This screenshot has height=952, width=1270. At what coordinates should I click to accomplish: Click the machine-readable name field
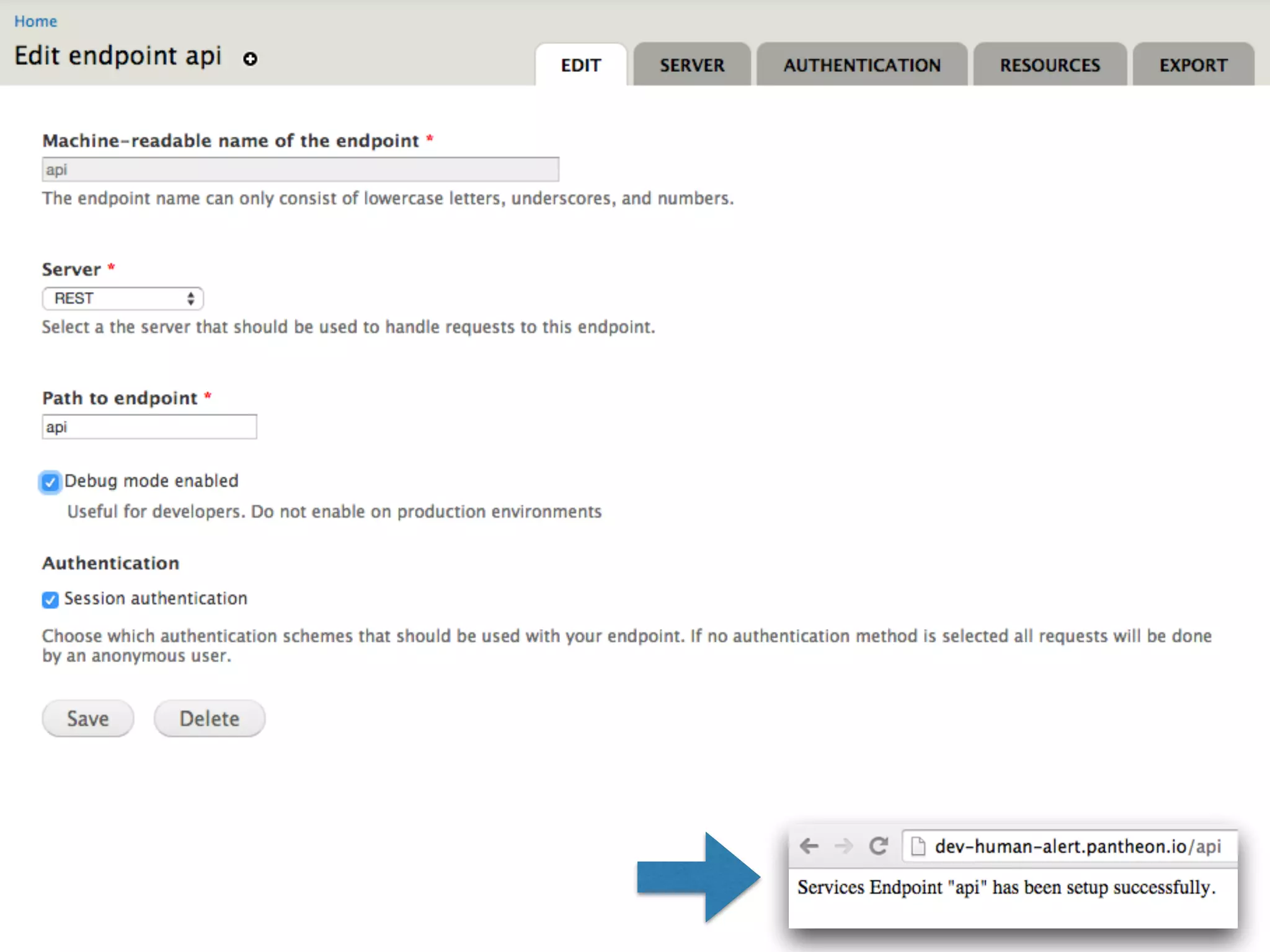[301, 169]
